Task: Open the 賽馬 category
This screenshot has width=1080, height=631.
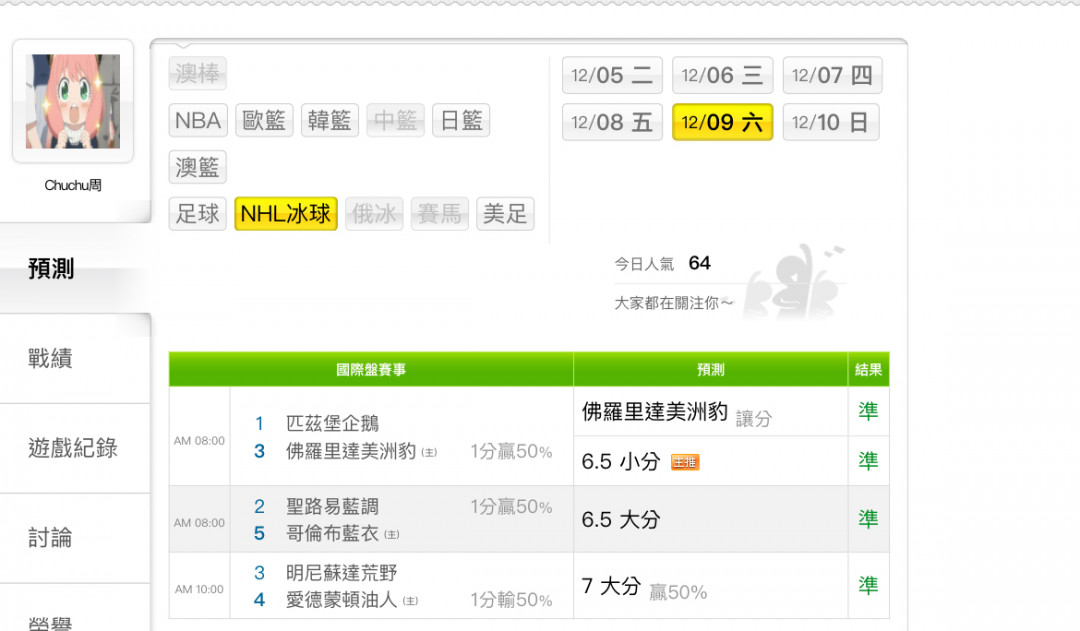Action: pos(439,214)
